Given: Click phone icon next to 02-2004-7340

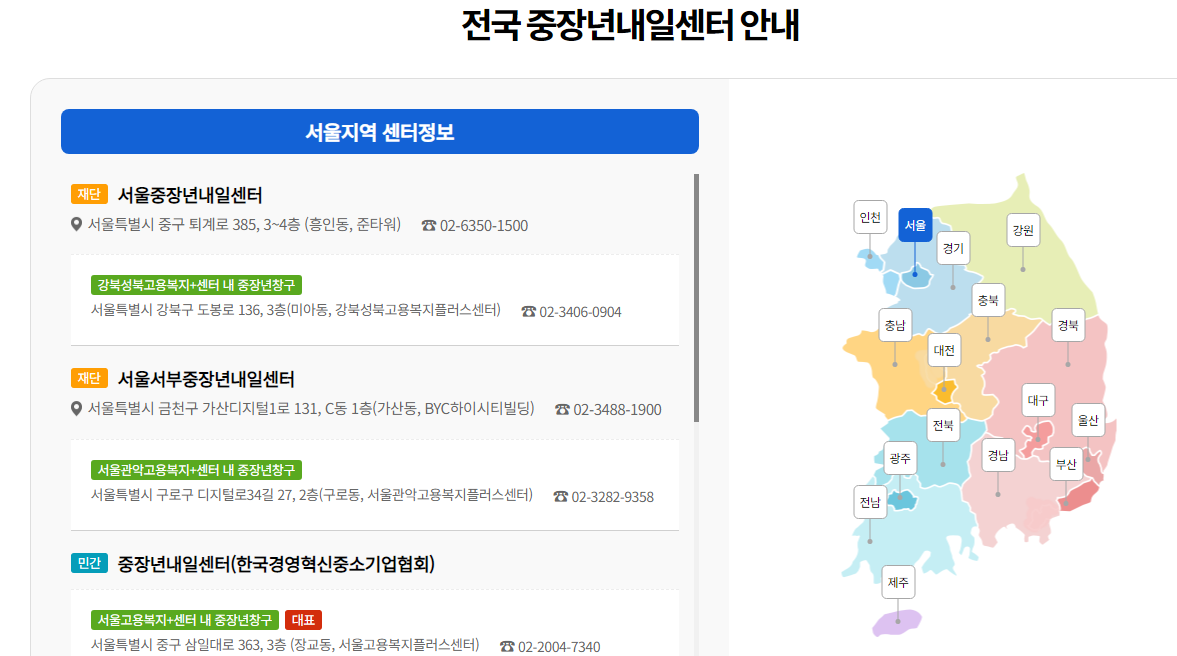Looking at the screenshot, I should pyautogui.click(x=507, y=646).
